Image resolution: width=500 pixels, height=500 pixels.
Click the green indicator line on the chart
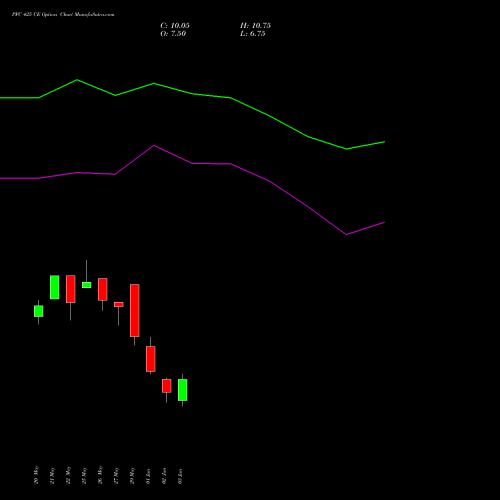coord(231,98)
